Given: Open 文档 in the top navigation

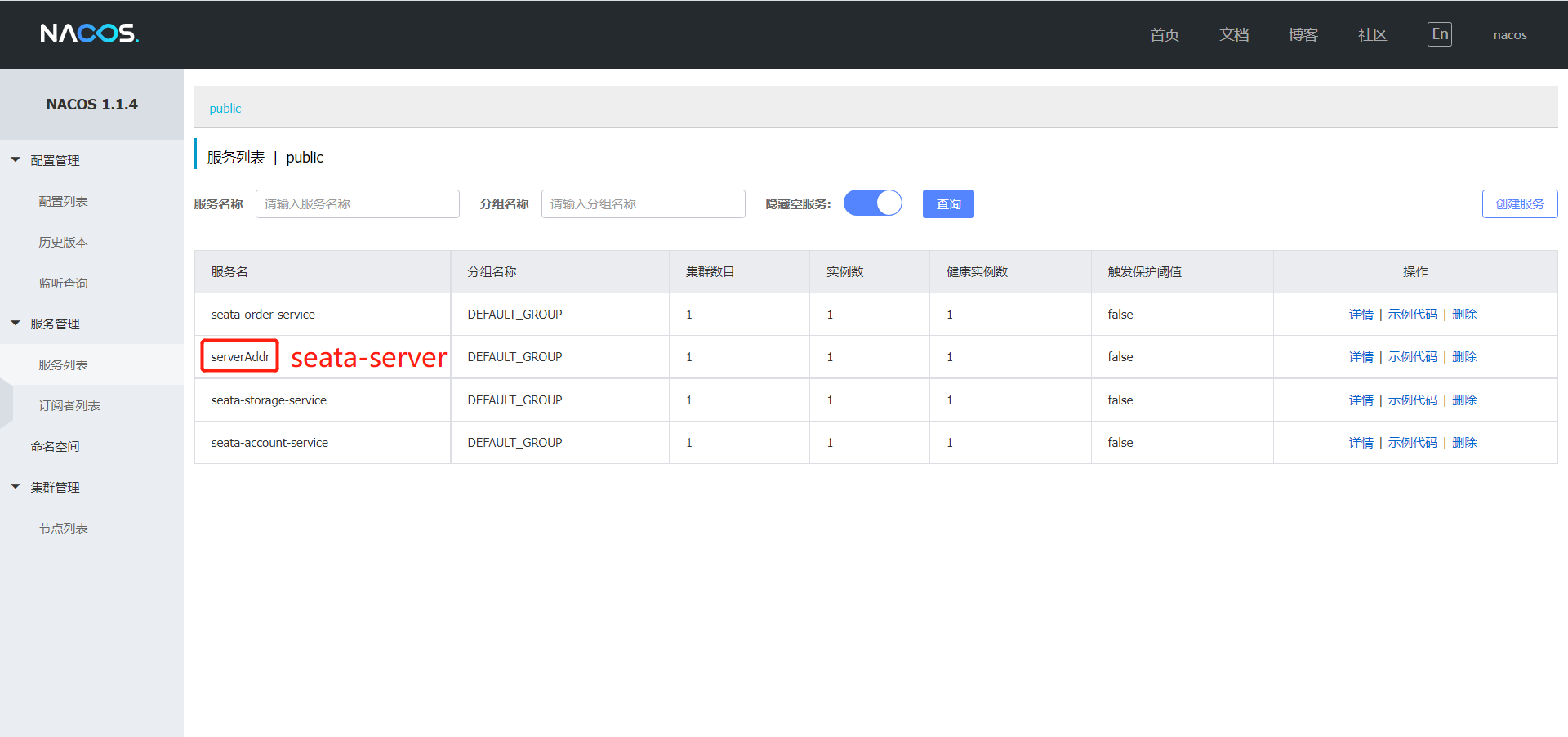Looking at the screenshot, I should pos(1234,34).
